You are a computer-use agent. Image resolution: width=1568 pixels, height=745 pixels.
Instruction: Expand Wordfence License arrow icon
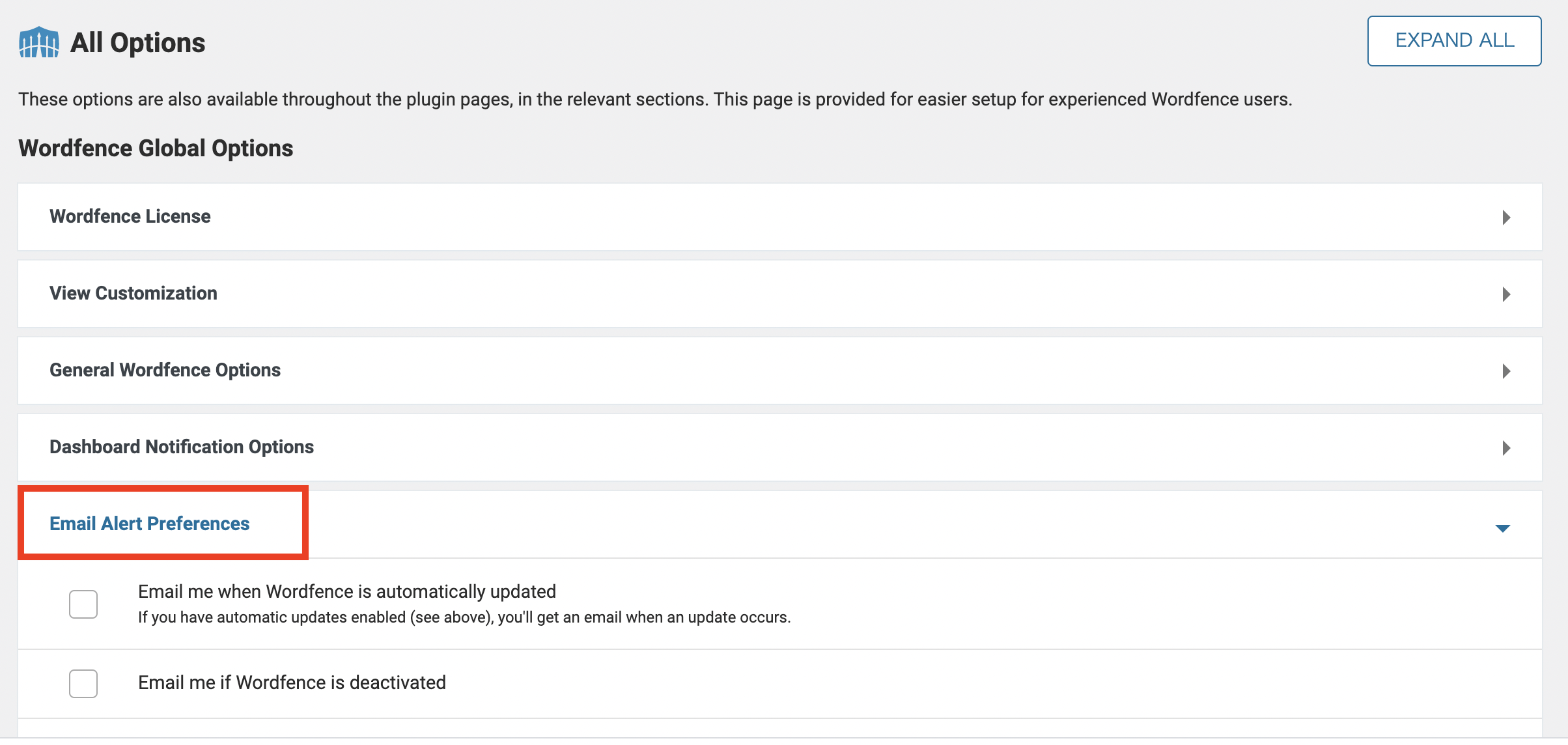click(x=1505, y=217)
